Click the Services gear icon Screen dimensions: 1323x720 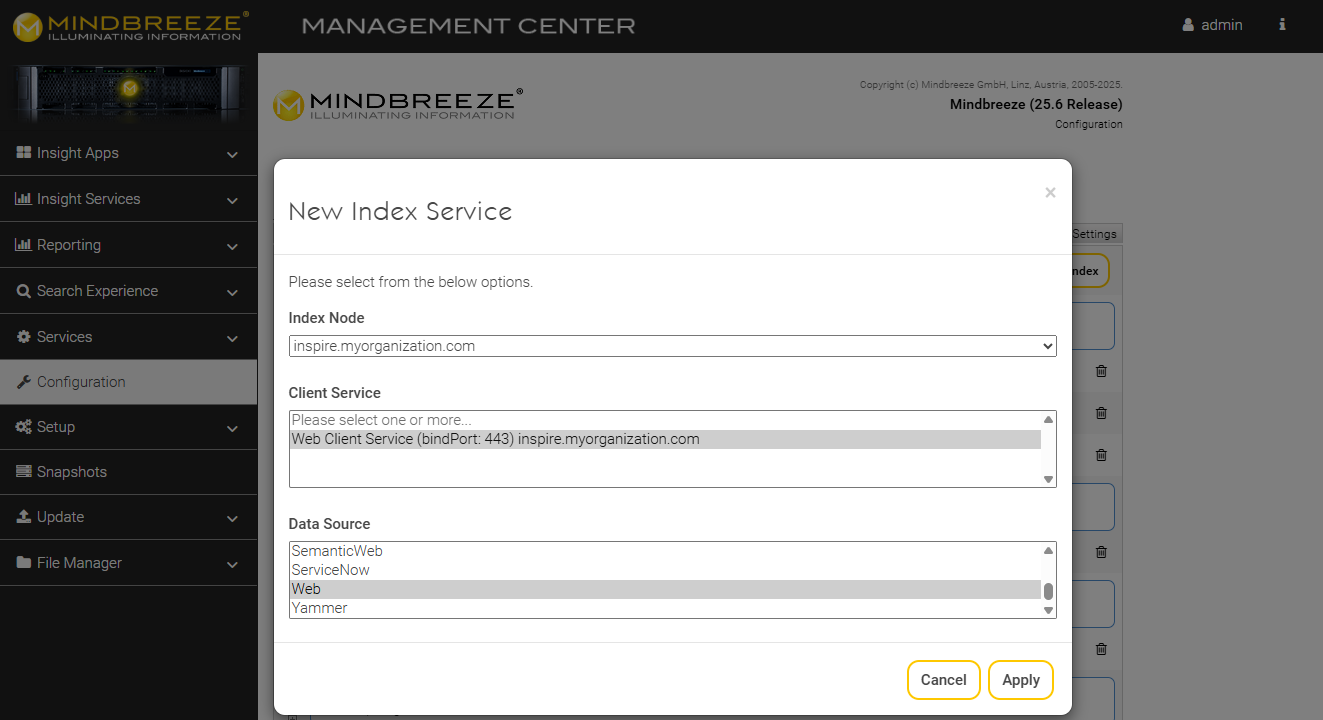coord(24,337)
